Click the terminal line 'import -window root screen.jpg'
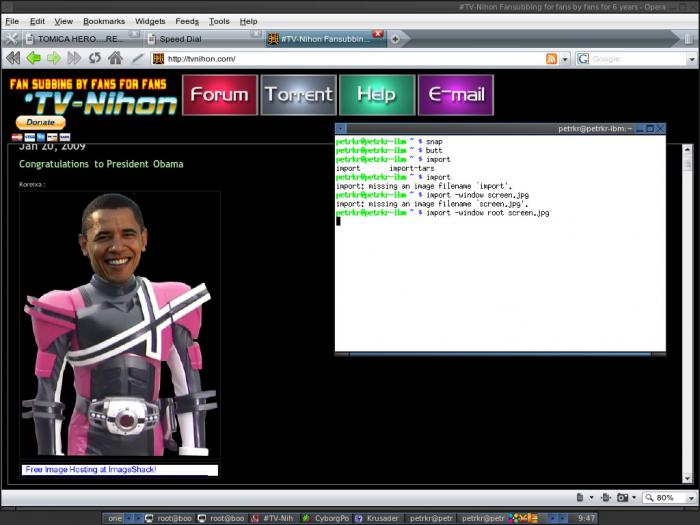Image resolution: width=700 pixels, height=525 pixels. [488, 213]
